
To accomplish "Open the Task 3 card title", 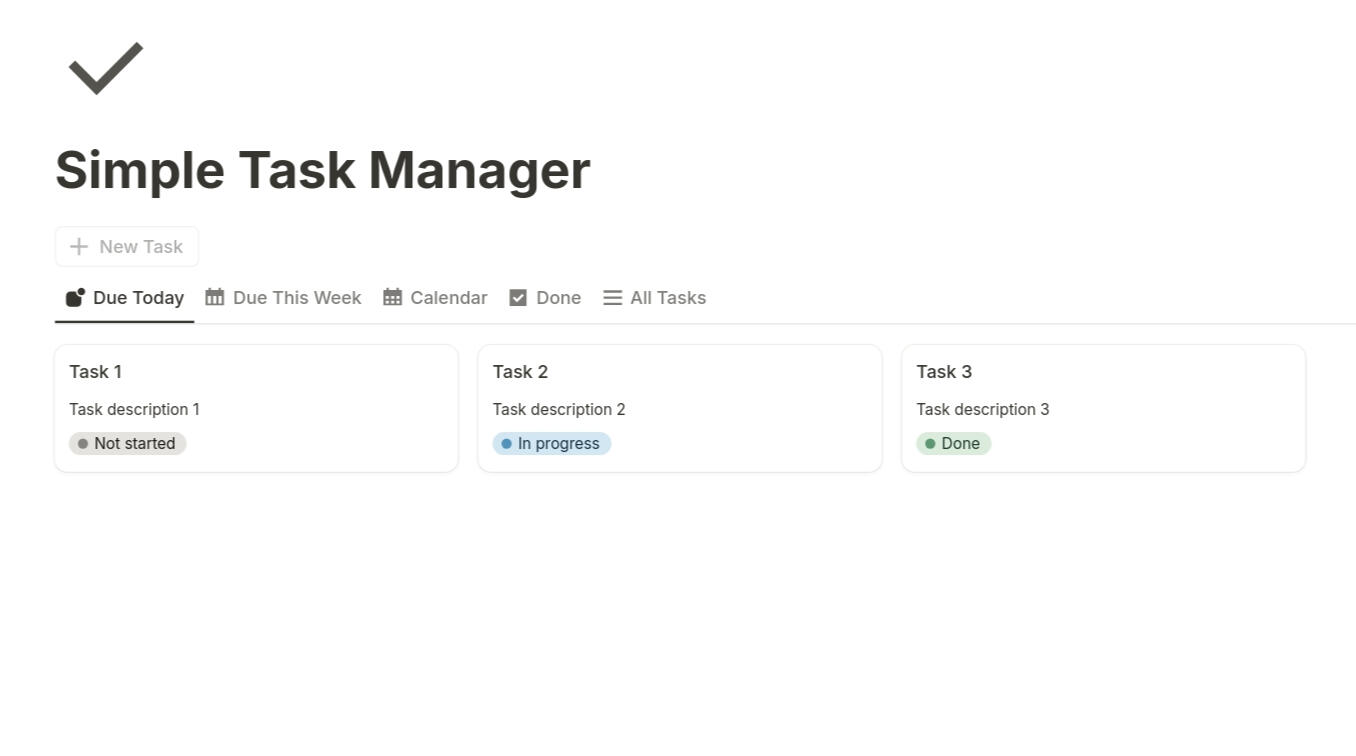I will click(x=944, y=372).
